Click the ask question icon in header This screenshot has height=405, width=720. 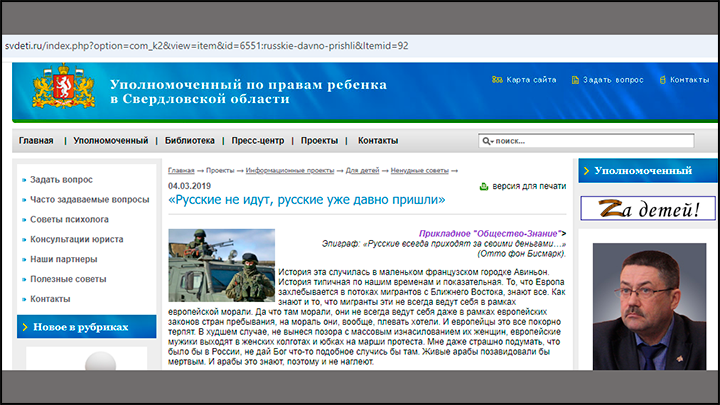pos(575,80)
